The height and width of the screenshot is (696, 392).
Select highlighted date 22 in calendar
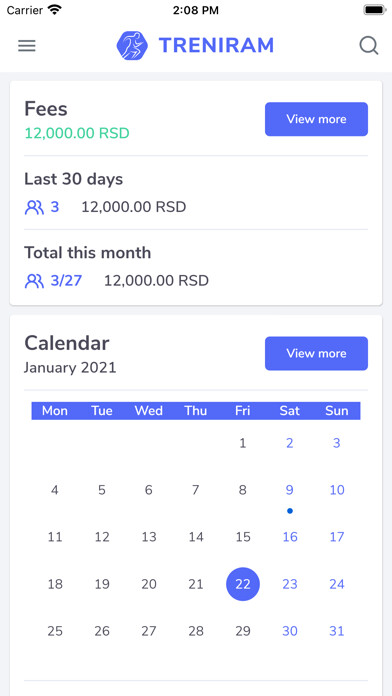click(x=243, y=584)
